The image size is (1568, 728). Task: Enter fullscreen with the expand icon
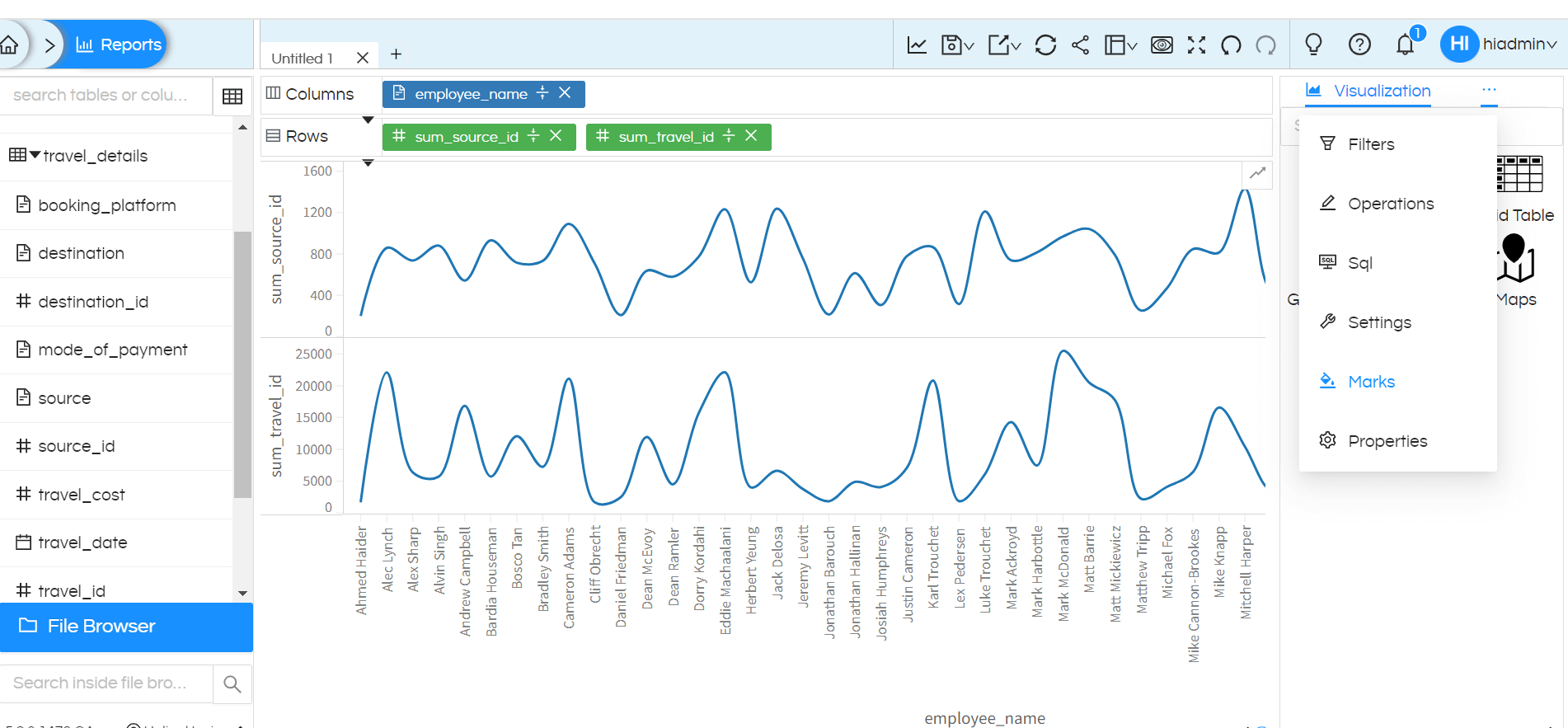tap(1196, 45)
